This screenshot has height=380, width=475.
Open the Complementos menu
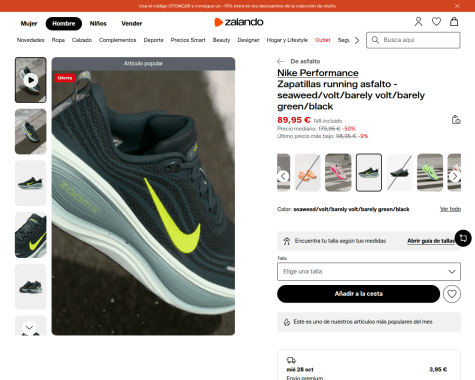117,40
